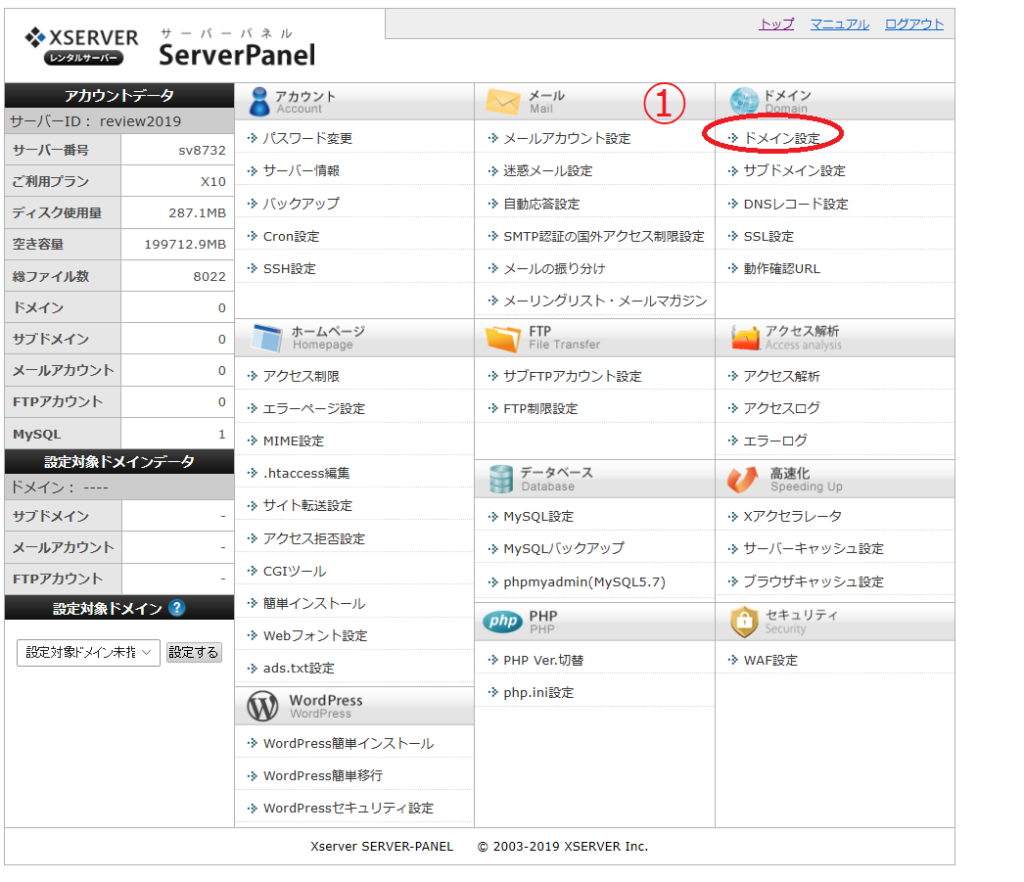Click the XSERVER logo

[82, 46]
